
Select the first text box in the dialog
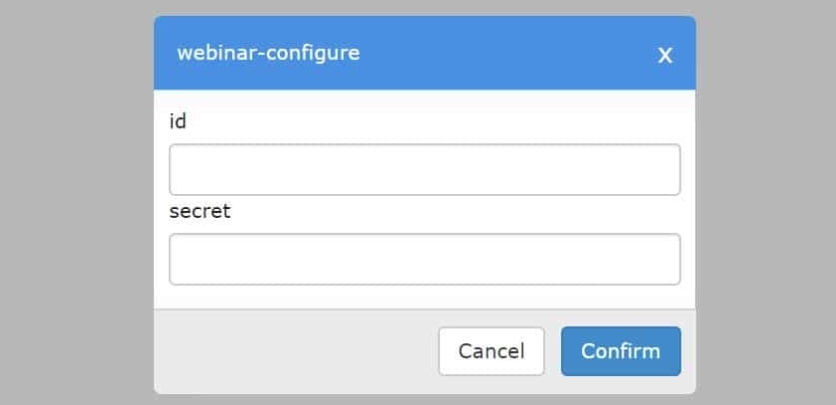(424, 169)
